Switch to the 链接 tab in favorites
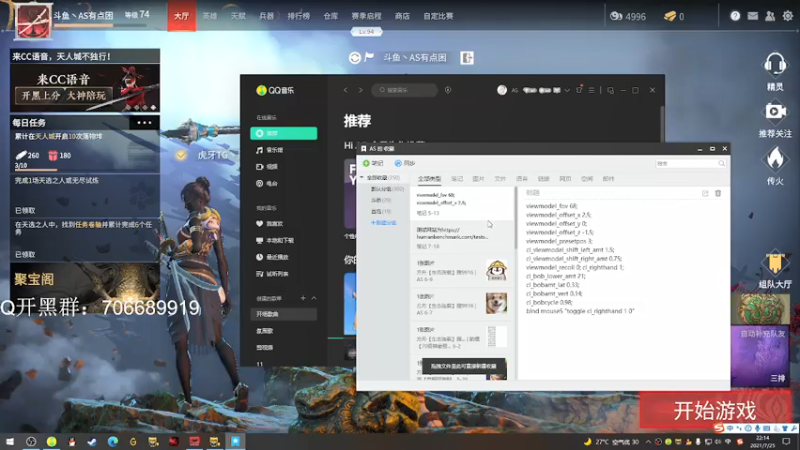Screen dimensions: 800x450 point(543,179)
